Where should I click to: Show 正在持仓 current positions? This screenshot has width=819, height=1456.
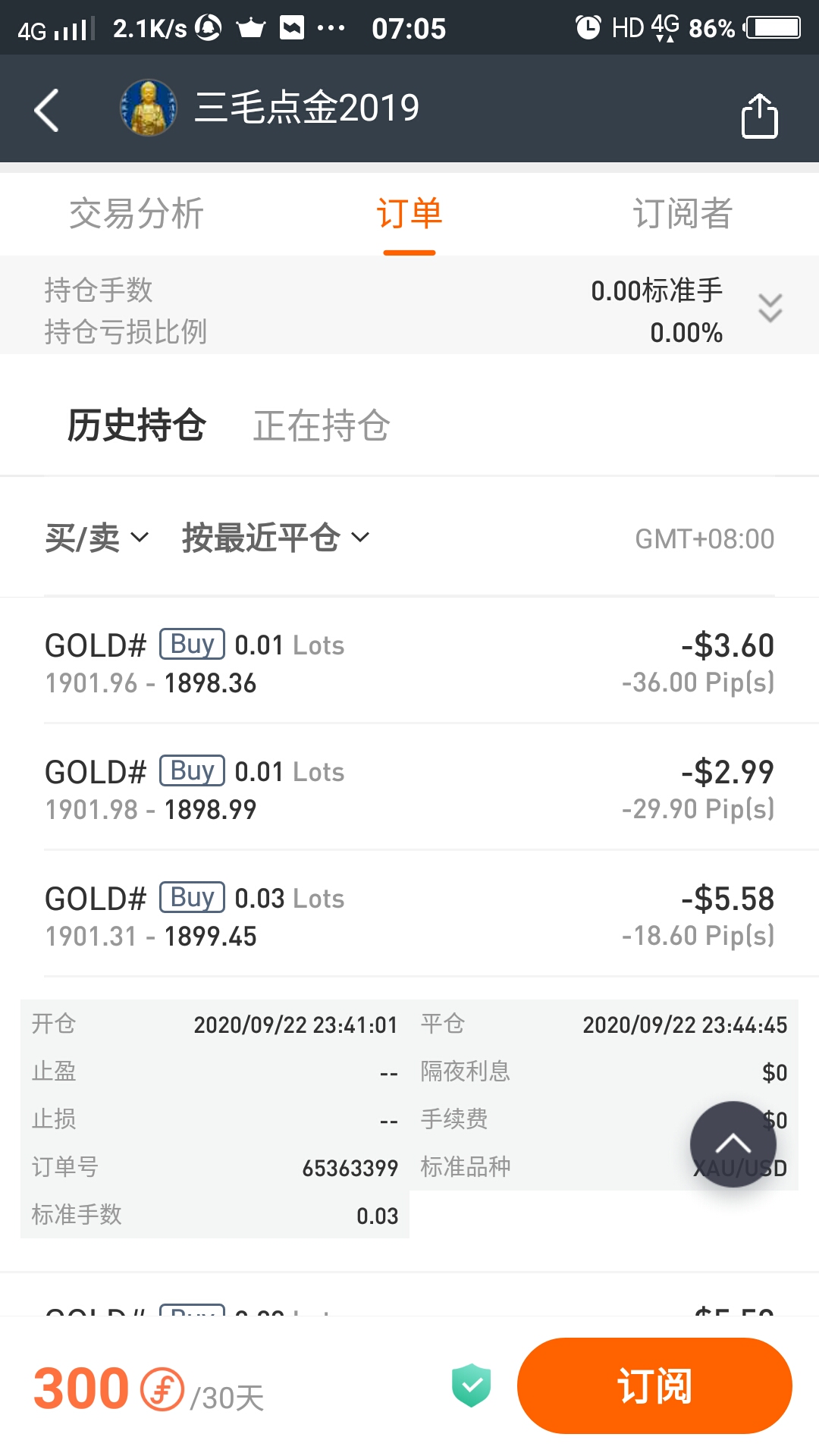[322, 425]
